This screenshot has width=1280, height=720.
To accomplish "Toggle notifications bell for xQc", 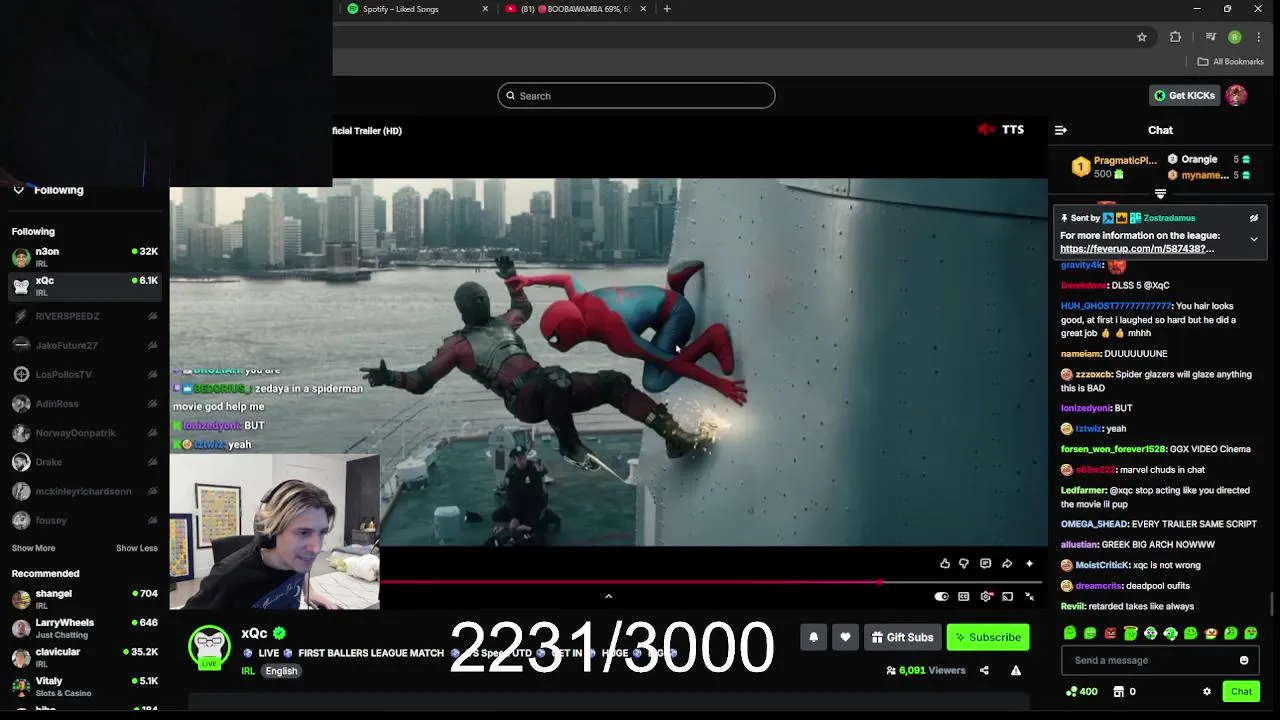I will pos(813,637).
